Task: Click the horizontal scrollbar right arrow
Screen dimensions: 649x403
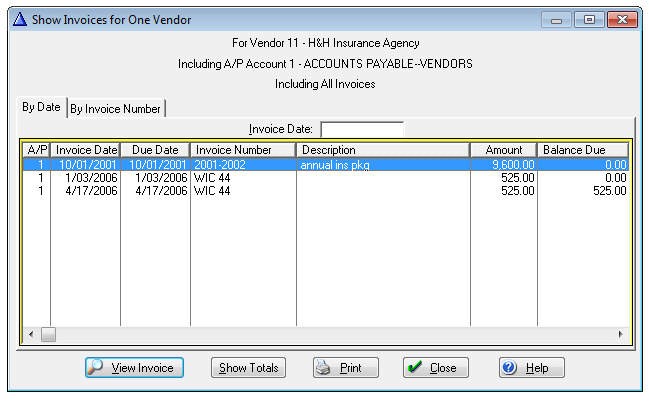Action: [x=620, y=334]
